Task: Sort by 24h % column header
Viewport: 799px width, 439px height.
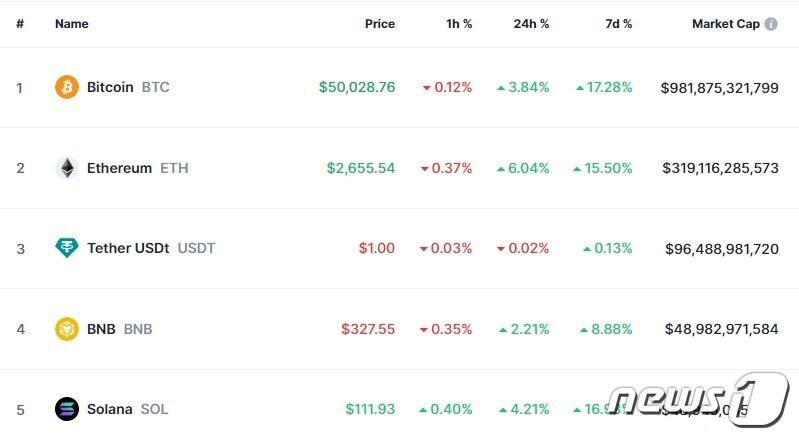Action: tap(531, 24)
